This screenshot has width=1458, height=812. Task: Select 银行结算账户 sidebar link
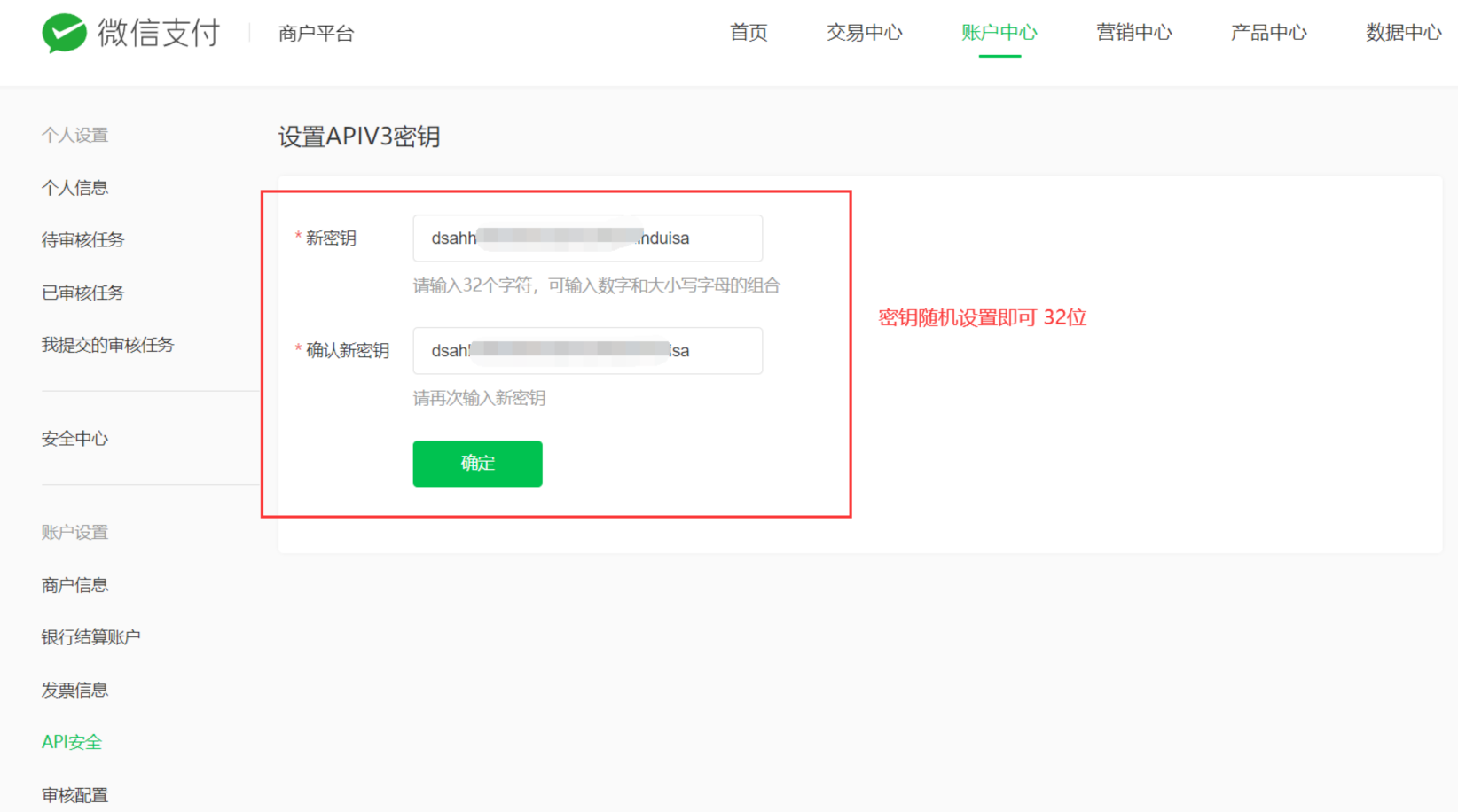pos(90,637)
